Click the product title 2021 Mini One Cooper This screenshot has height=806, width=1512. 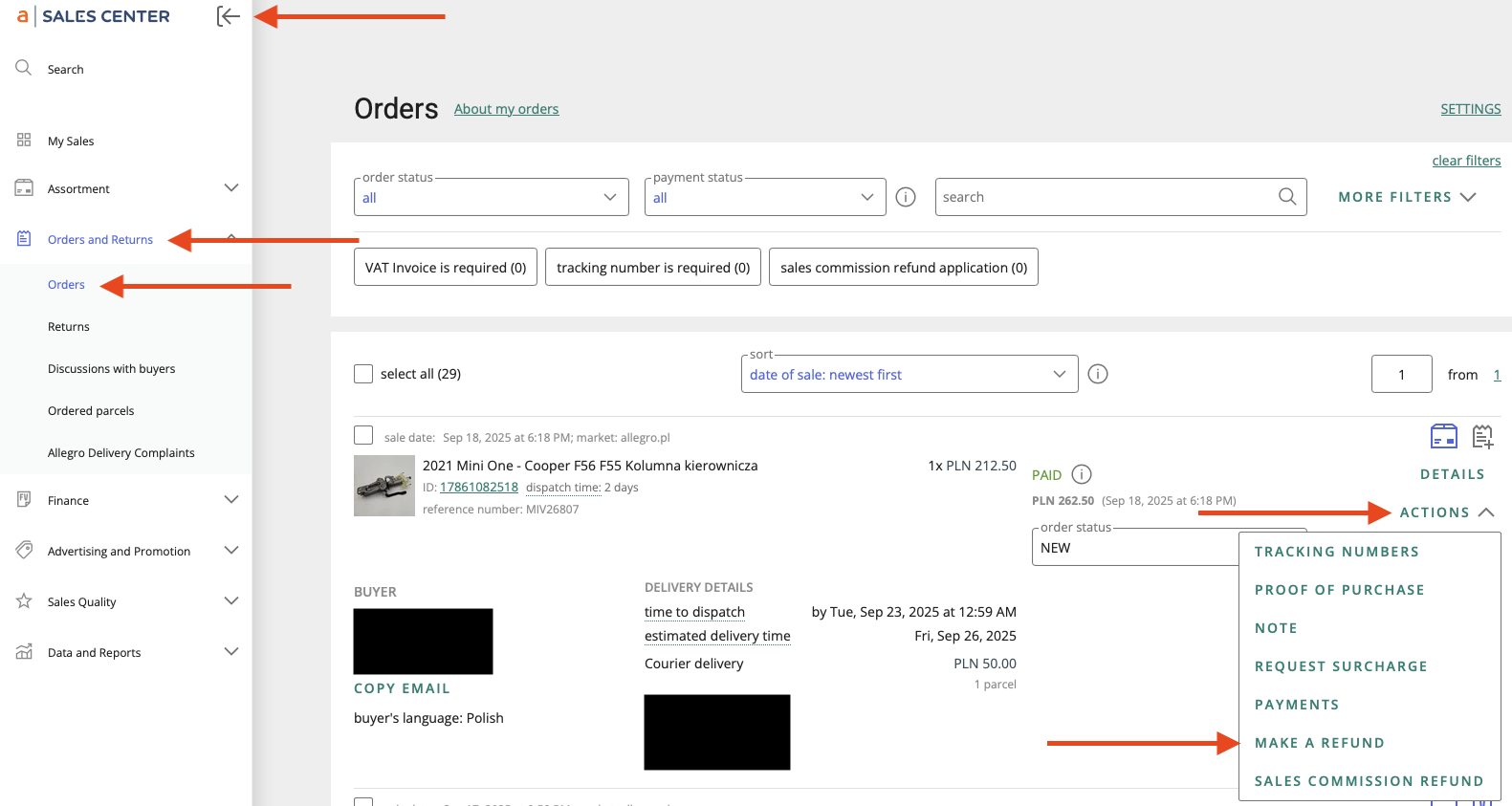click(x=590, y=466)
